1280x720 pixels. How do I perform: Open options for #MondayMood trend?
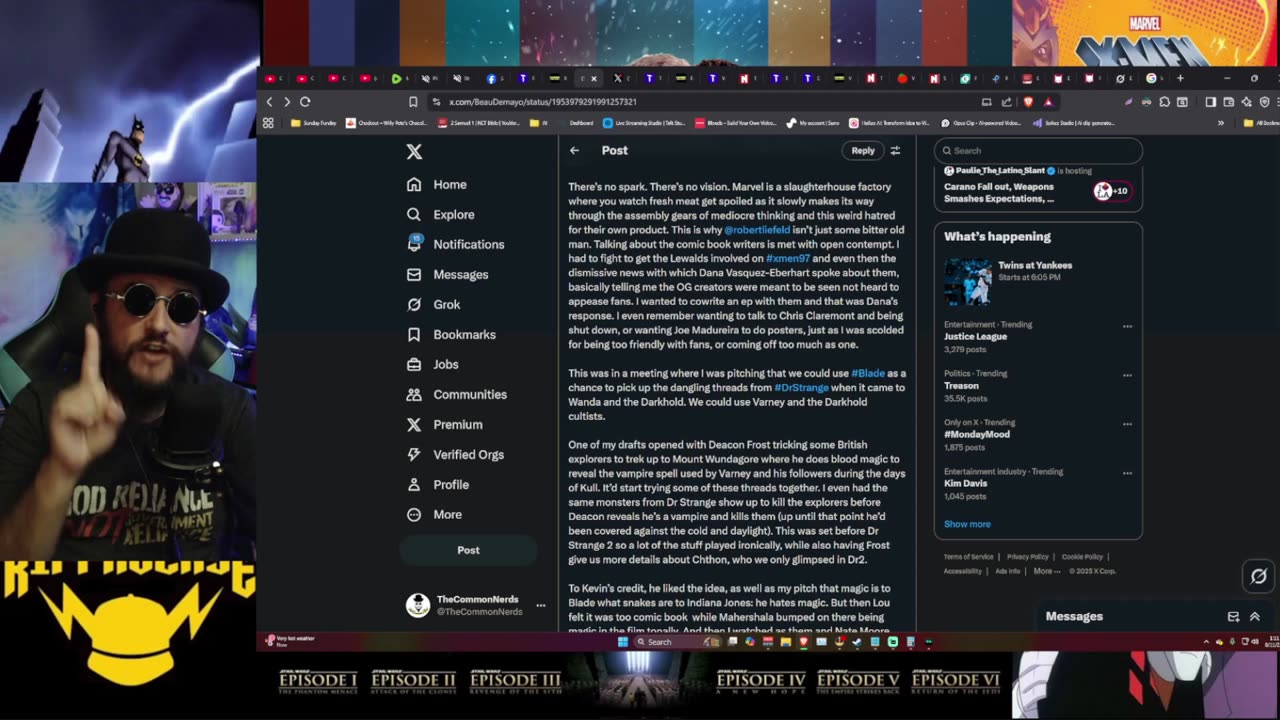point(1127,424)
